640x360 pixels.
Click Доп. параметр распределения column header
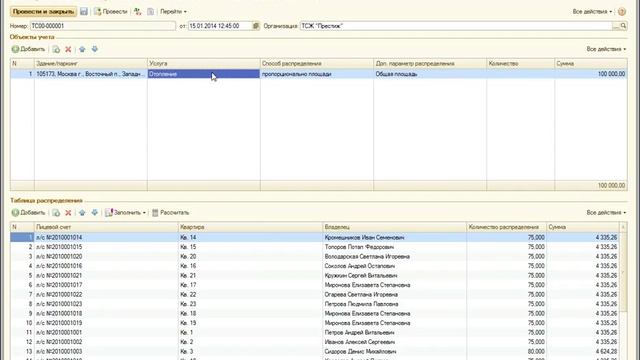click(x=430, y=64)
